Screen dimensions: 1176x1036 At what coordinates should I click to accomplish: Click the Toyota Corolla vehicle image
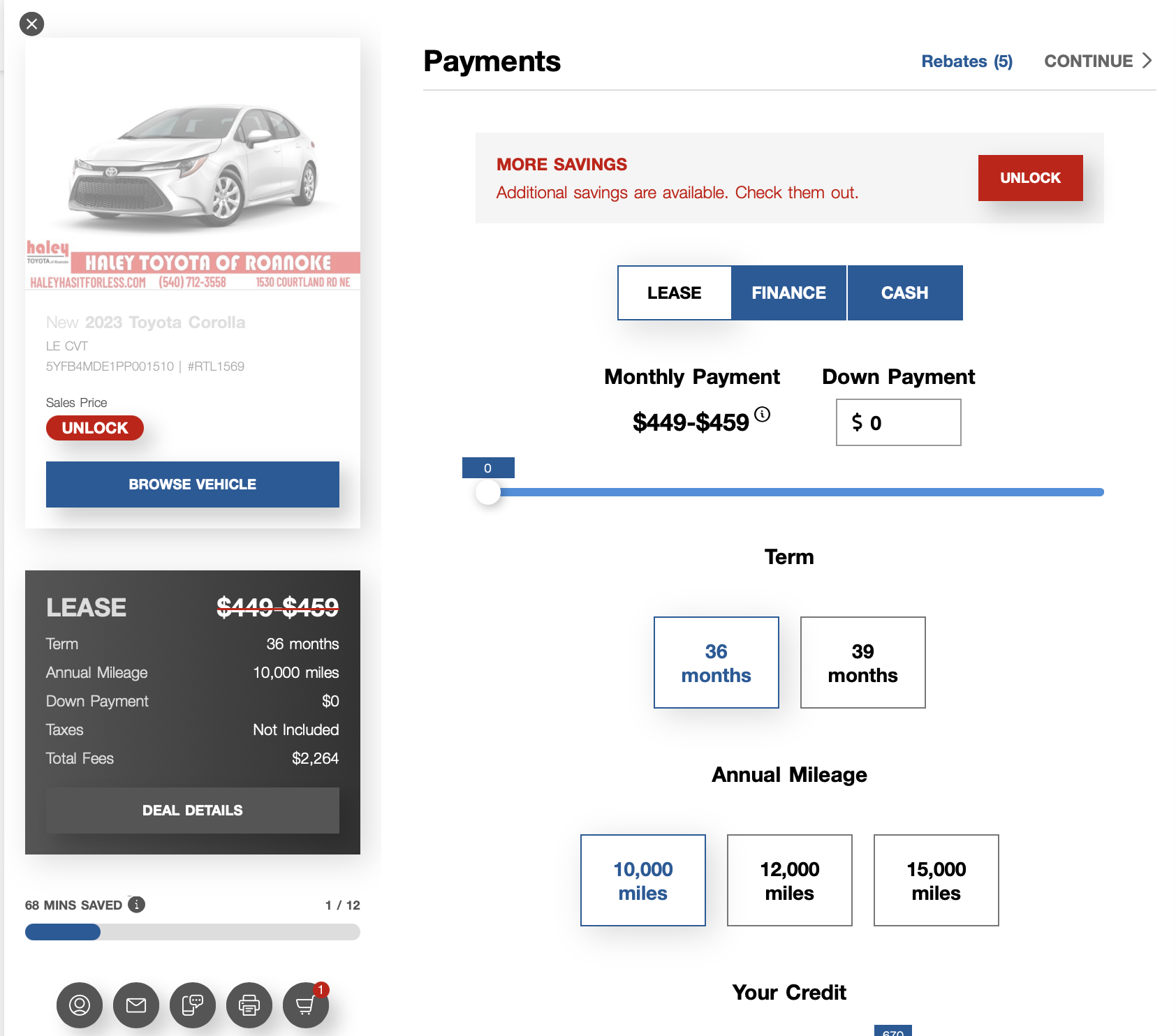pos(193,164)
